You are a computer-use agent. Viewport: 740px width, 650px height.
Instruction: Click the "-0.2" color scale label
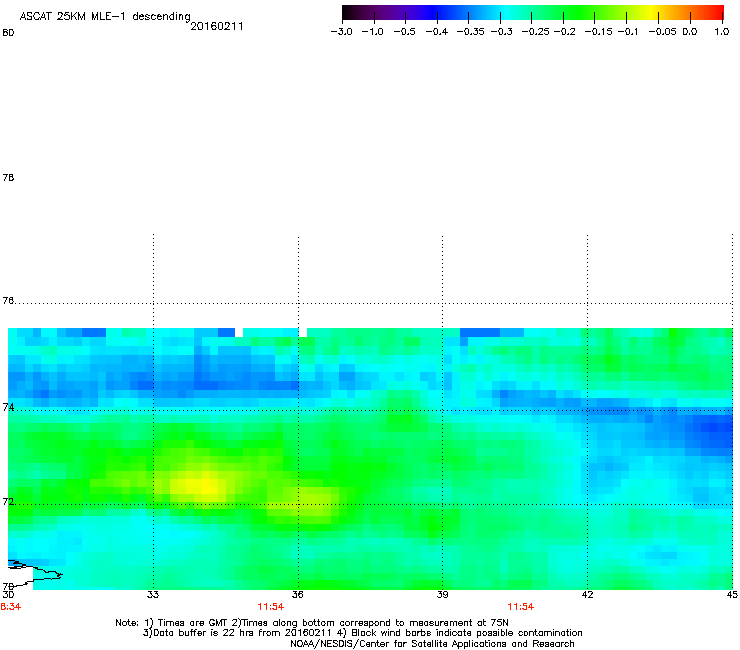(564, 32)
